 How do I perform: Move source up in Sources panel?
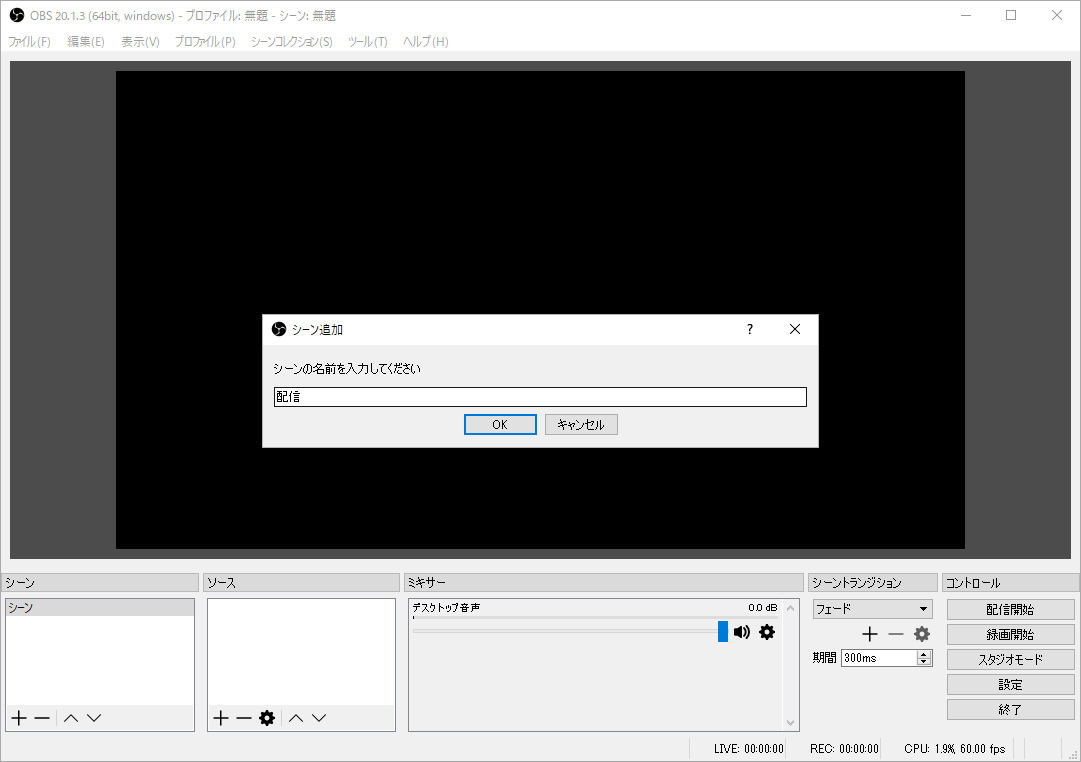click(296, 718)
